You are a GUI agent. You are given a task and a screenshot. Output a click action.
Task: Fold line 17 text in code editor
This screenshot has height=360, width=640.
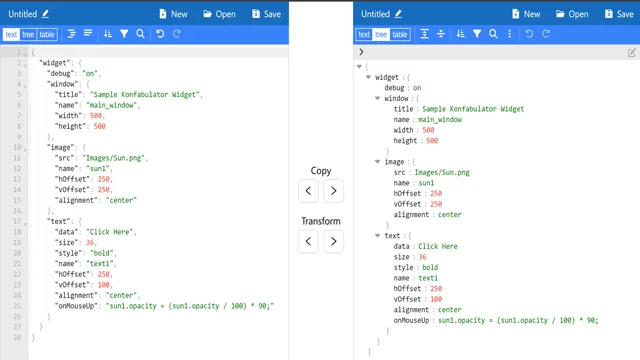click(25, 223)
